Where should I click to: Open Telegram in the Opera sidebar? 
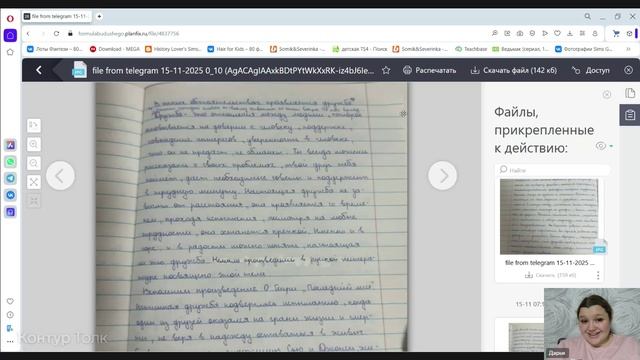click(11, 178)
